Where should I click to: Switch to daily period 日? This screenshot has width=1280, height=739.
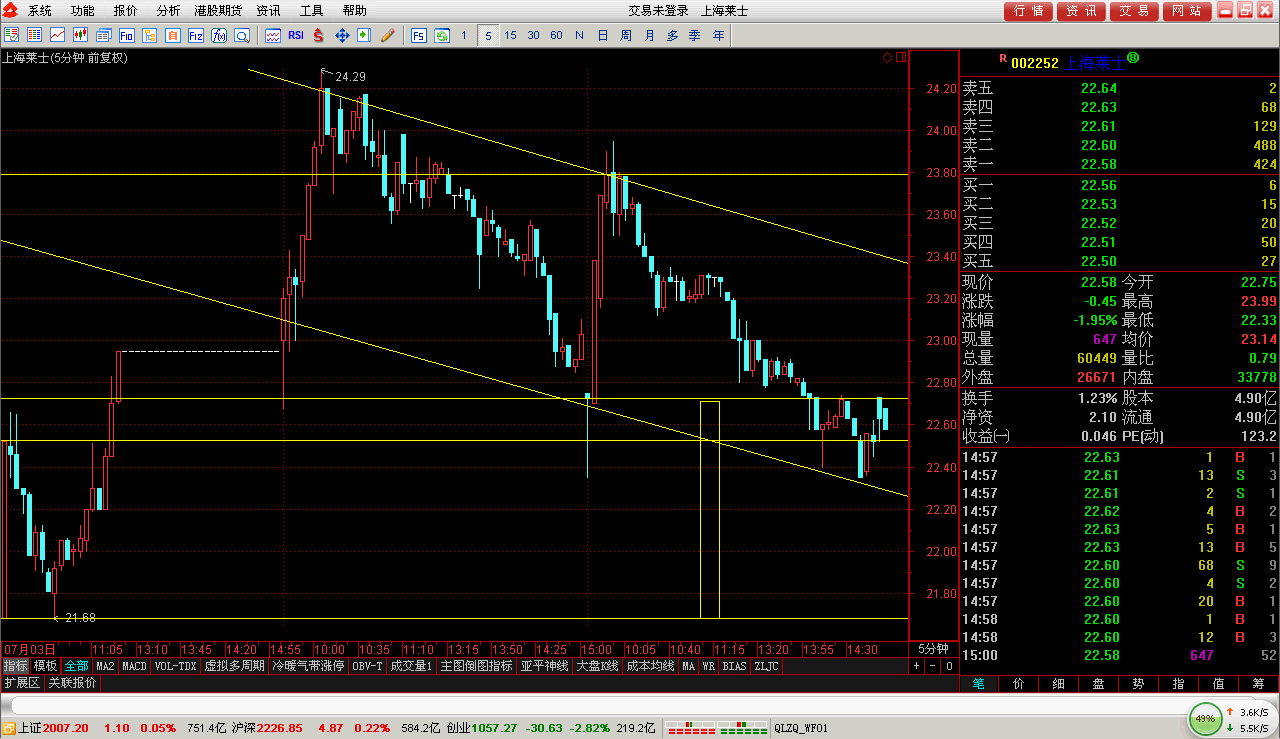point(603,35)
